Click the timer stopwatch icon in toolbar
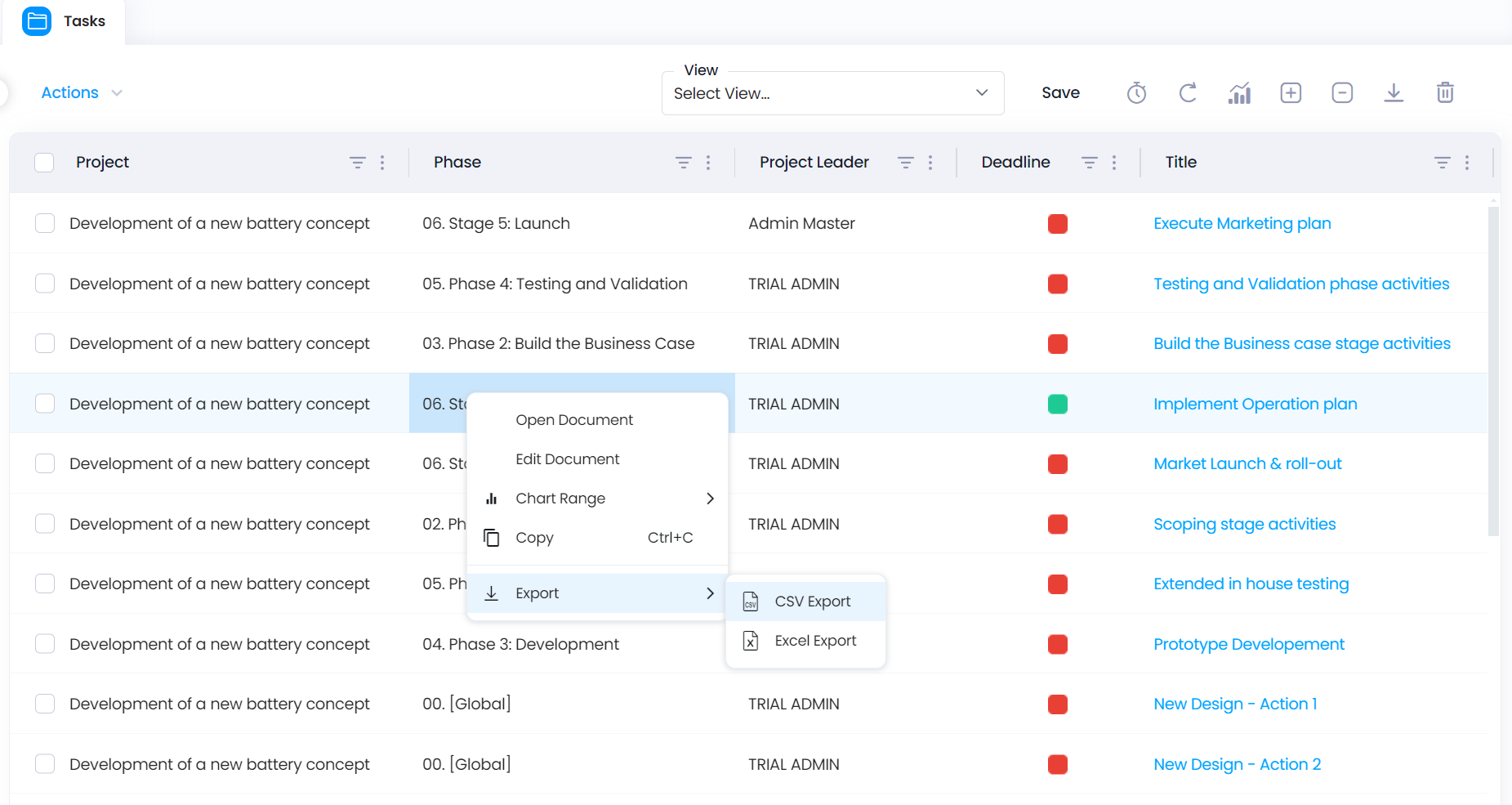Screen dimensions: 1512x805 [1136, 93]
